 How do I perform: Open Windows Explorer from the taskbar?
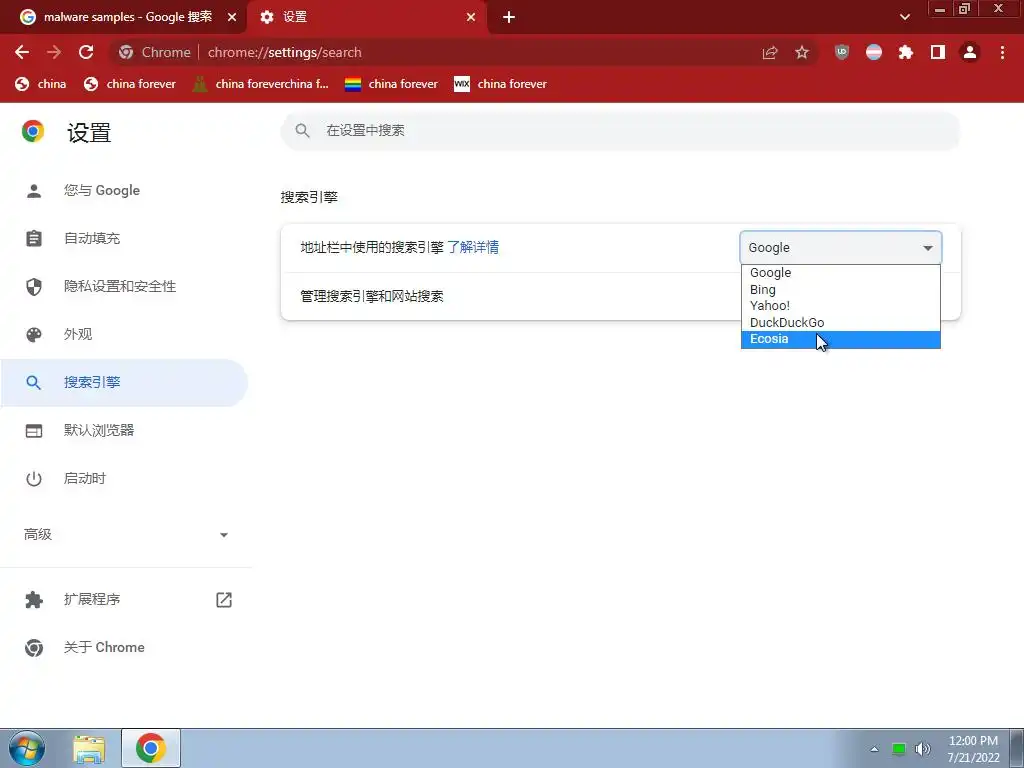[x=89, y=749]
